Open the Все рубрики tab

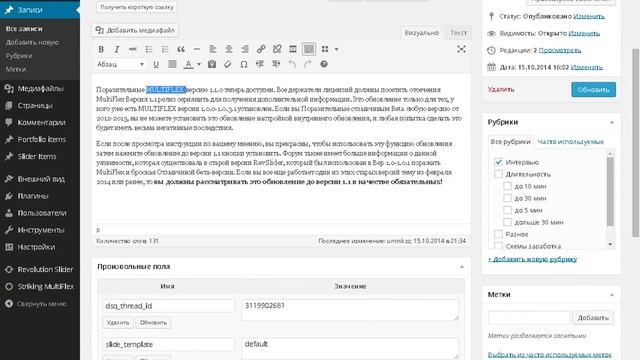[510, 142]
